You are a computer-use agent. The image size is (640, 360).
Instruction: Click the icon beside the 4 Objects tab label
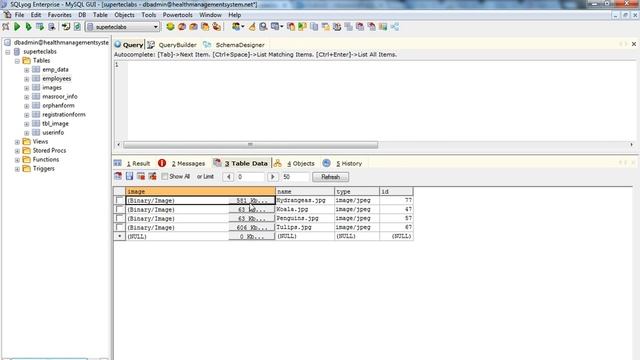(x=278, y=163)
